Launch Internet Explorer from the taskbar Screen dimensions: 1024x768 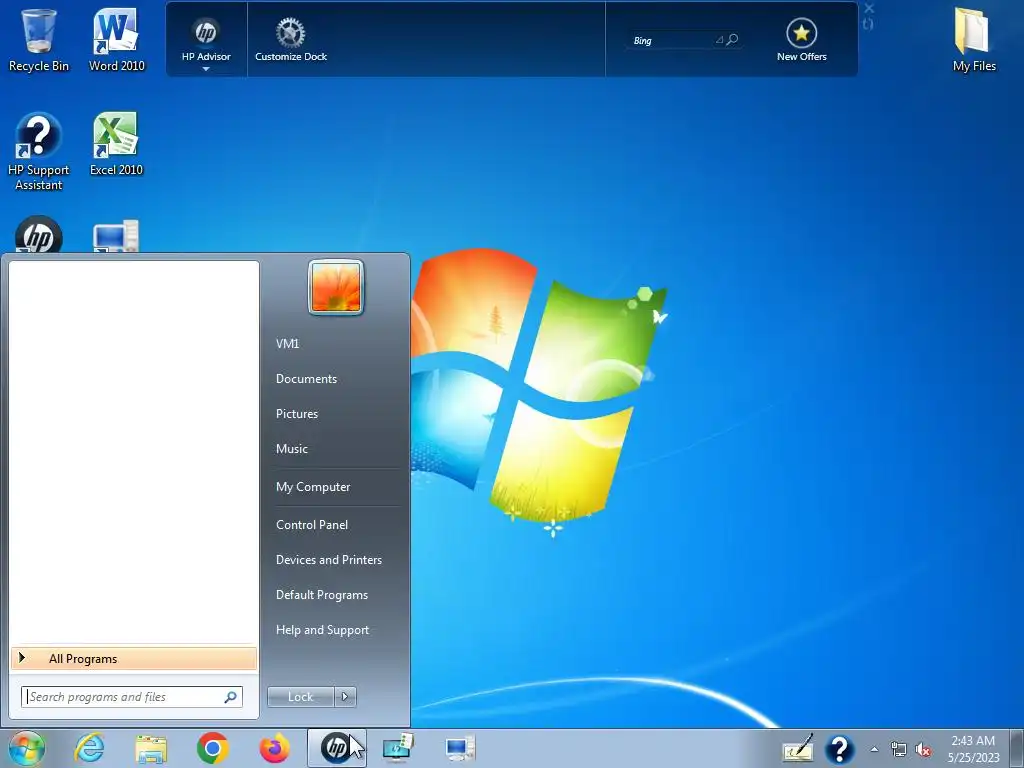(x=89, y=748)
